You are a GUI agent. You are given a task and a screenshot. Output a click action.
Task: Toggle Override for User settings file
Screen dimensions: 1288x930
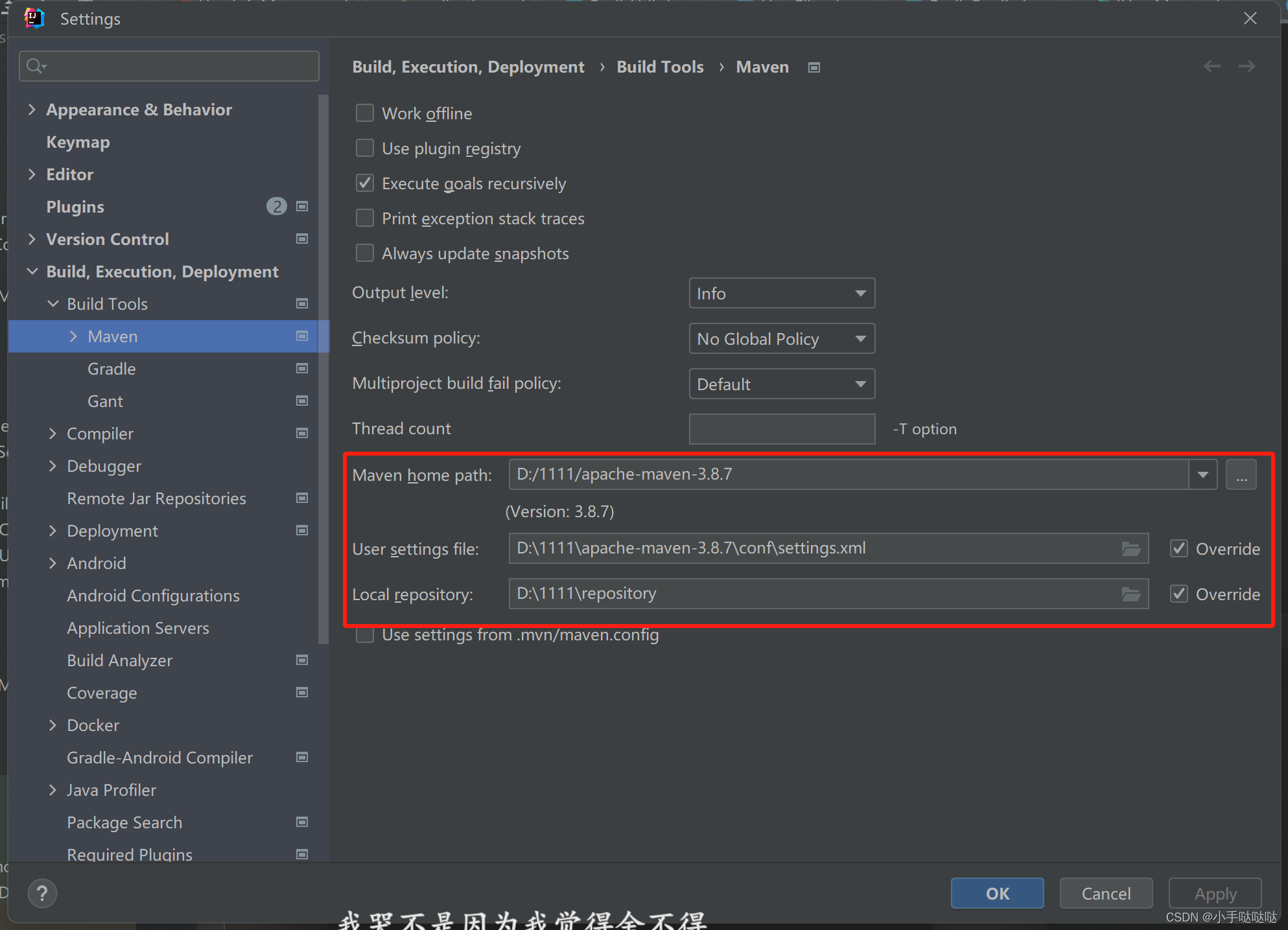1178,549
